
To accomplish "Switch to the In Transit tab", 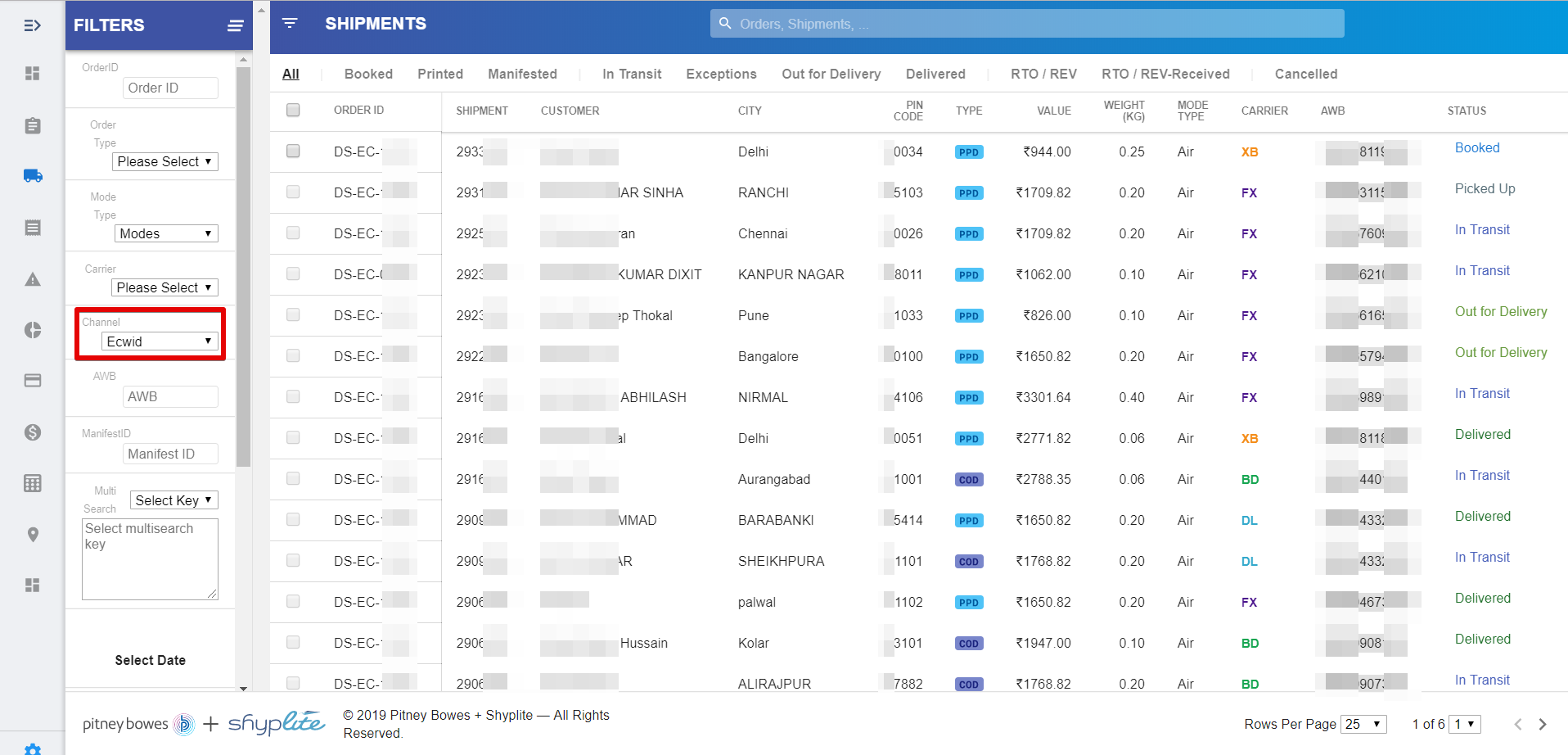I will coord(631,74).
